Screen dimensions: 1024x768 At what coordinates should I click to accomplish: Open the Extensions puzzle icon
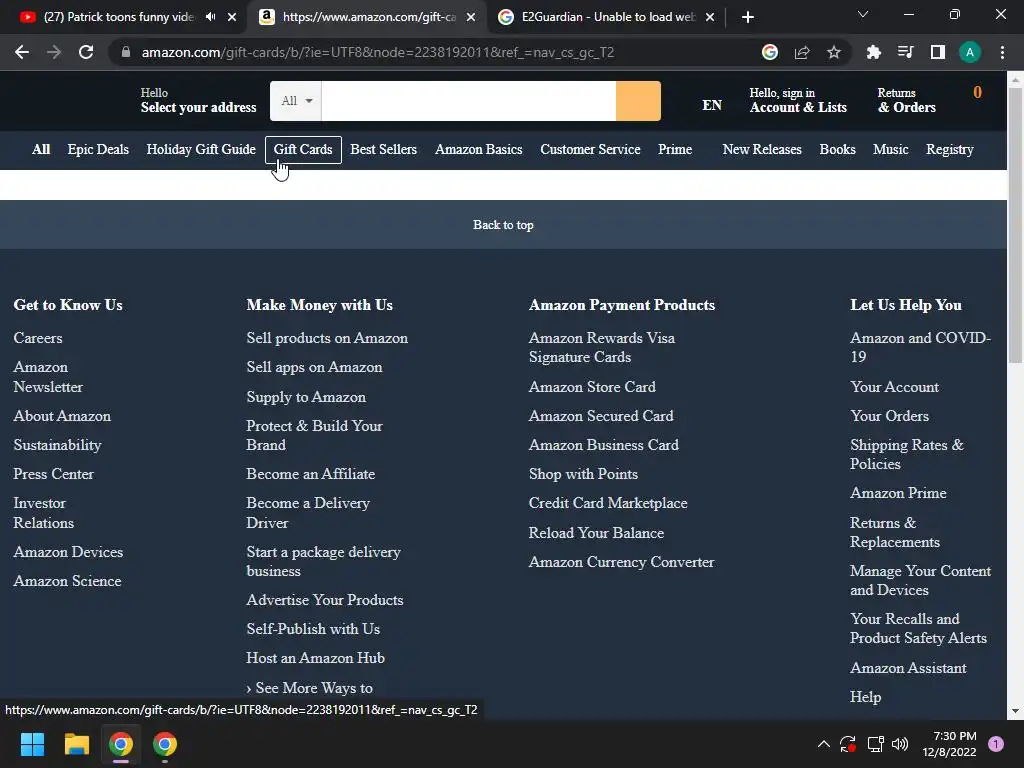click(x=873, y=52)
